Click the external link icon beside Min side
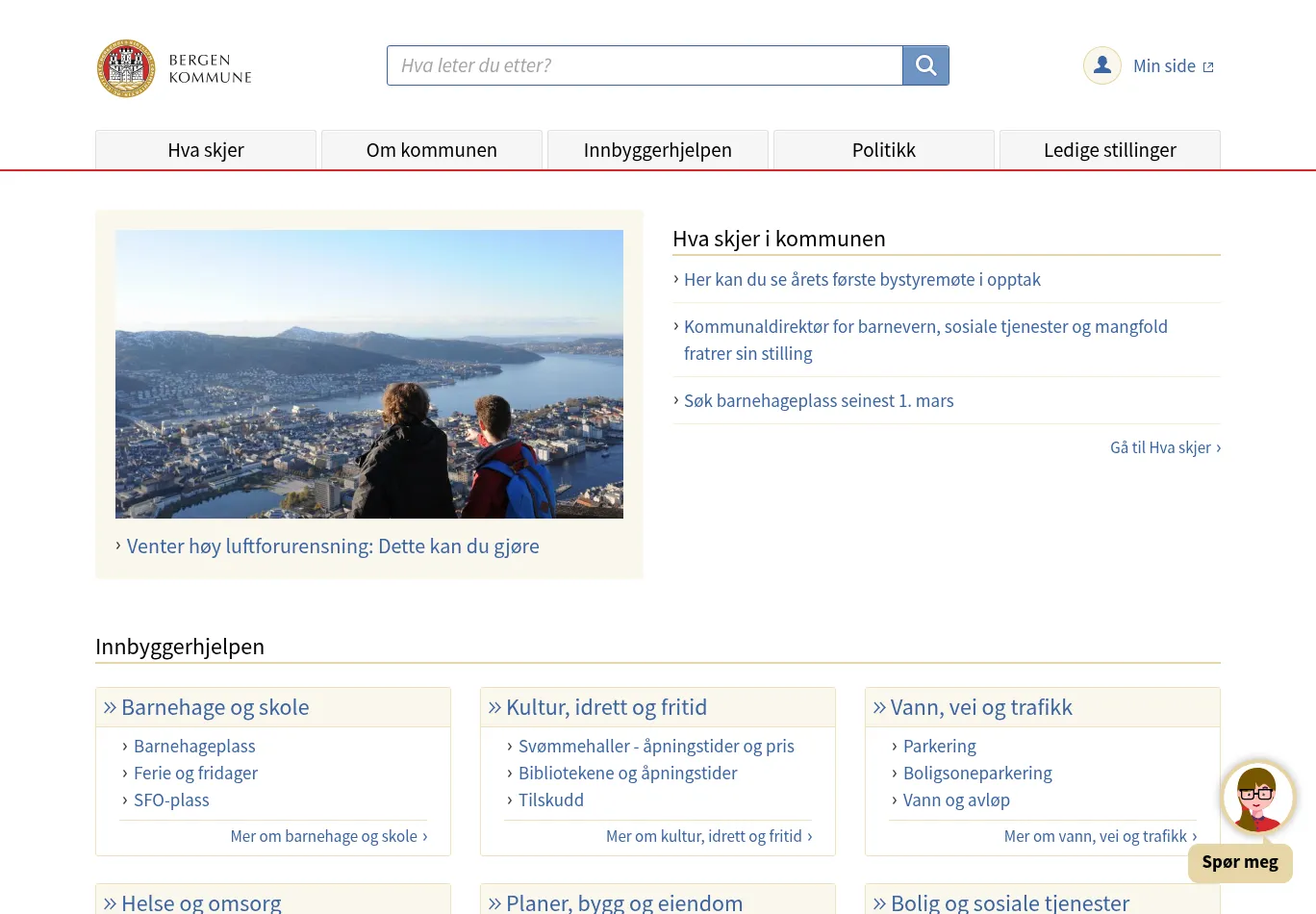The height and width of the screenshot is (914, 1316). click(1208, 67)
